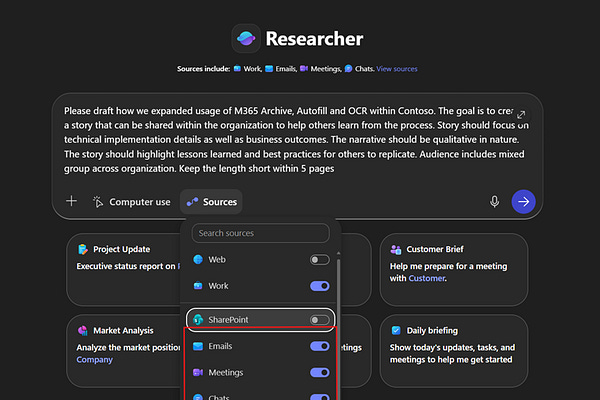Open the Market Analysis prompt card

coord(124,351)
